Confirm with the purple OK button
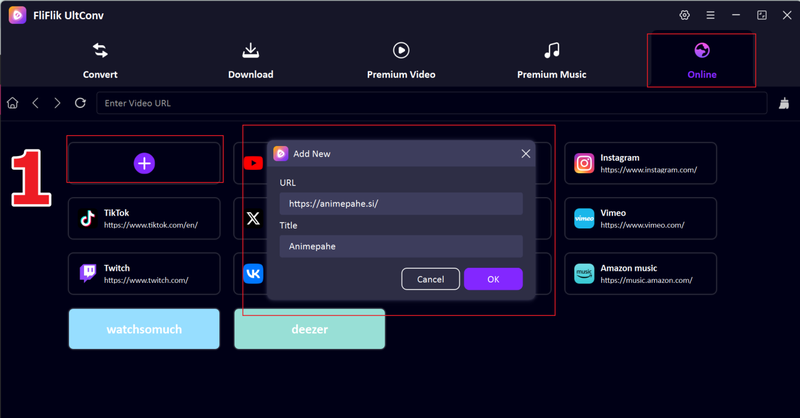Screen dimensions: 800x418 (x=493, y=279)
